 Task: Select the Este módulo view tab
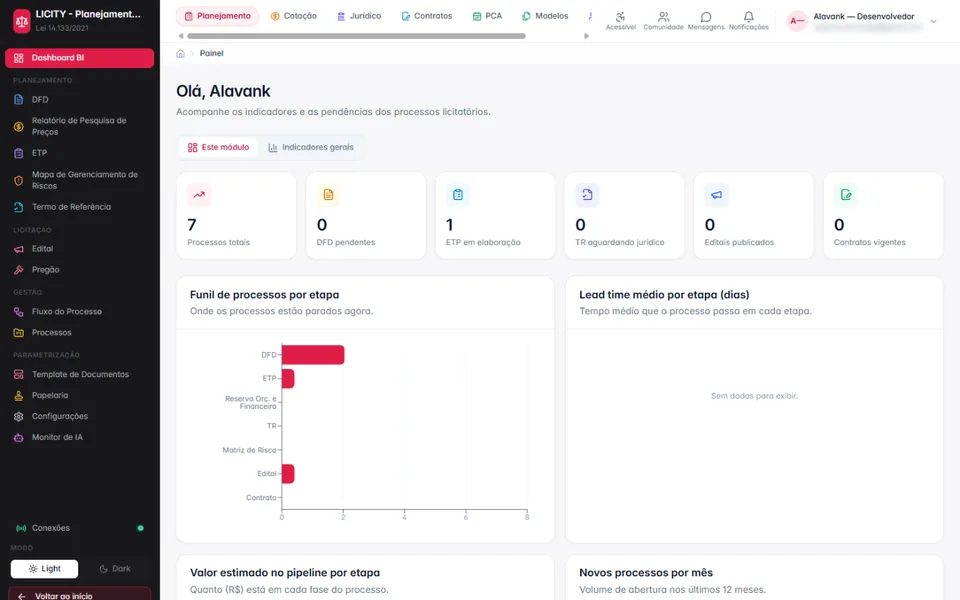point(218,148)
